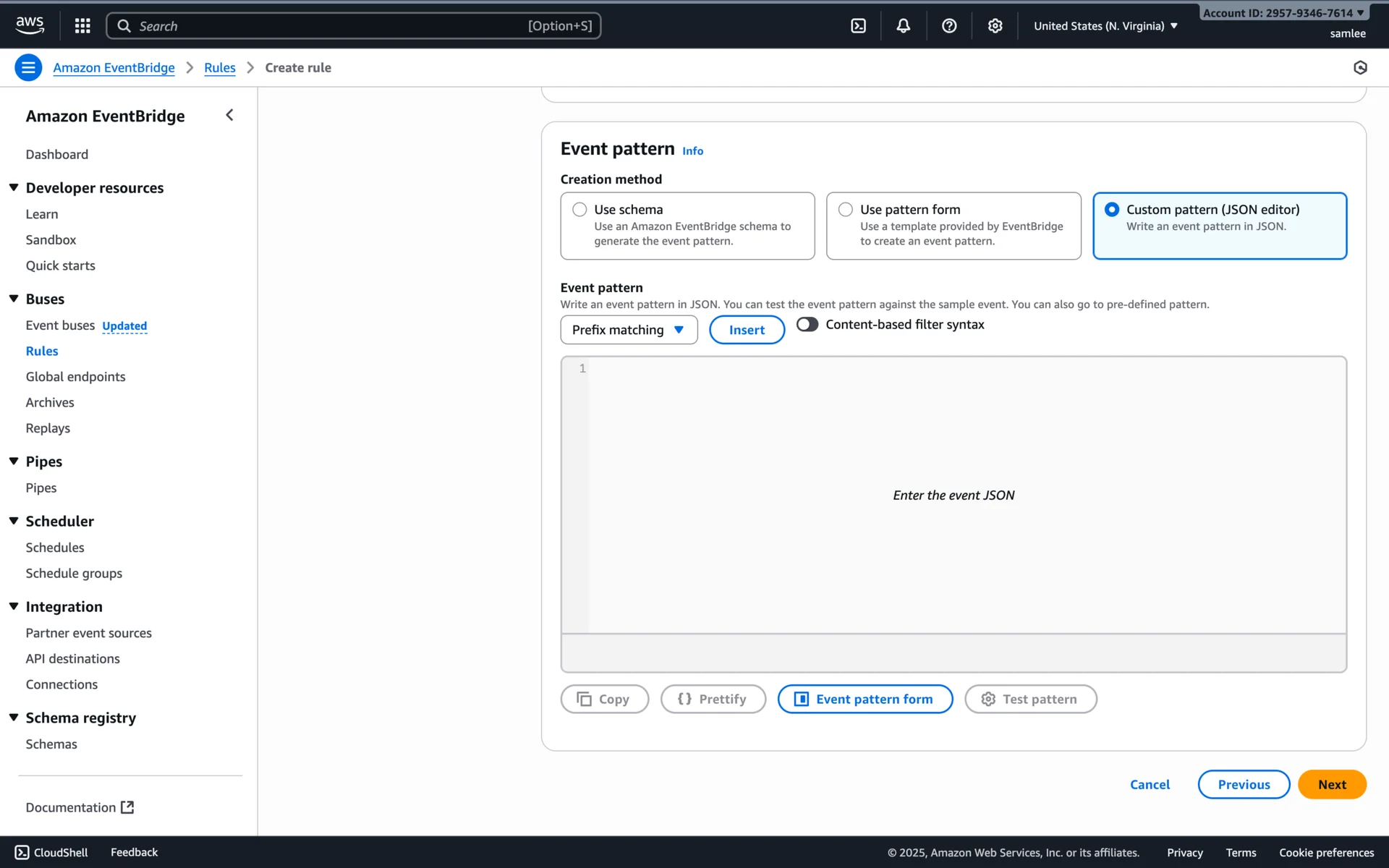The width and height of the screenshot is (1389, 868).
Task: Select the Use pattern form option
Action: [x=845, y=210]
